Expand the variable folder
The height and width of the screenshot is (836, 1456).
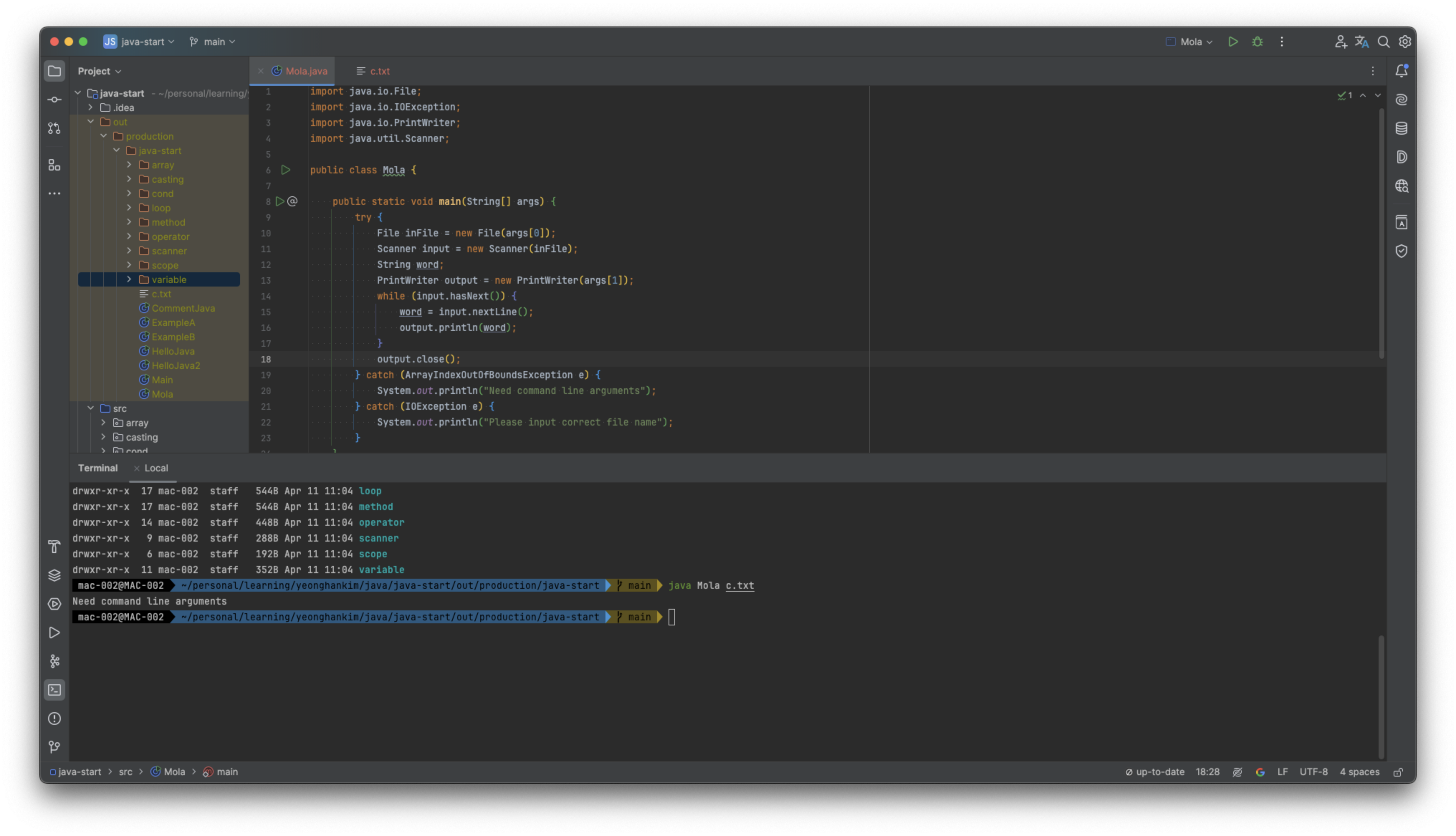click(129, 280)
